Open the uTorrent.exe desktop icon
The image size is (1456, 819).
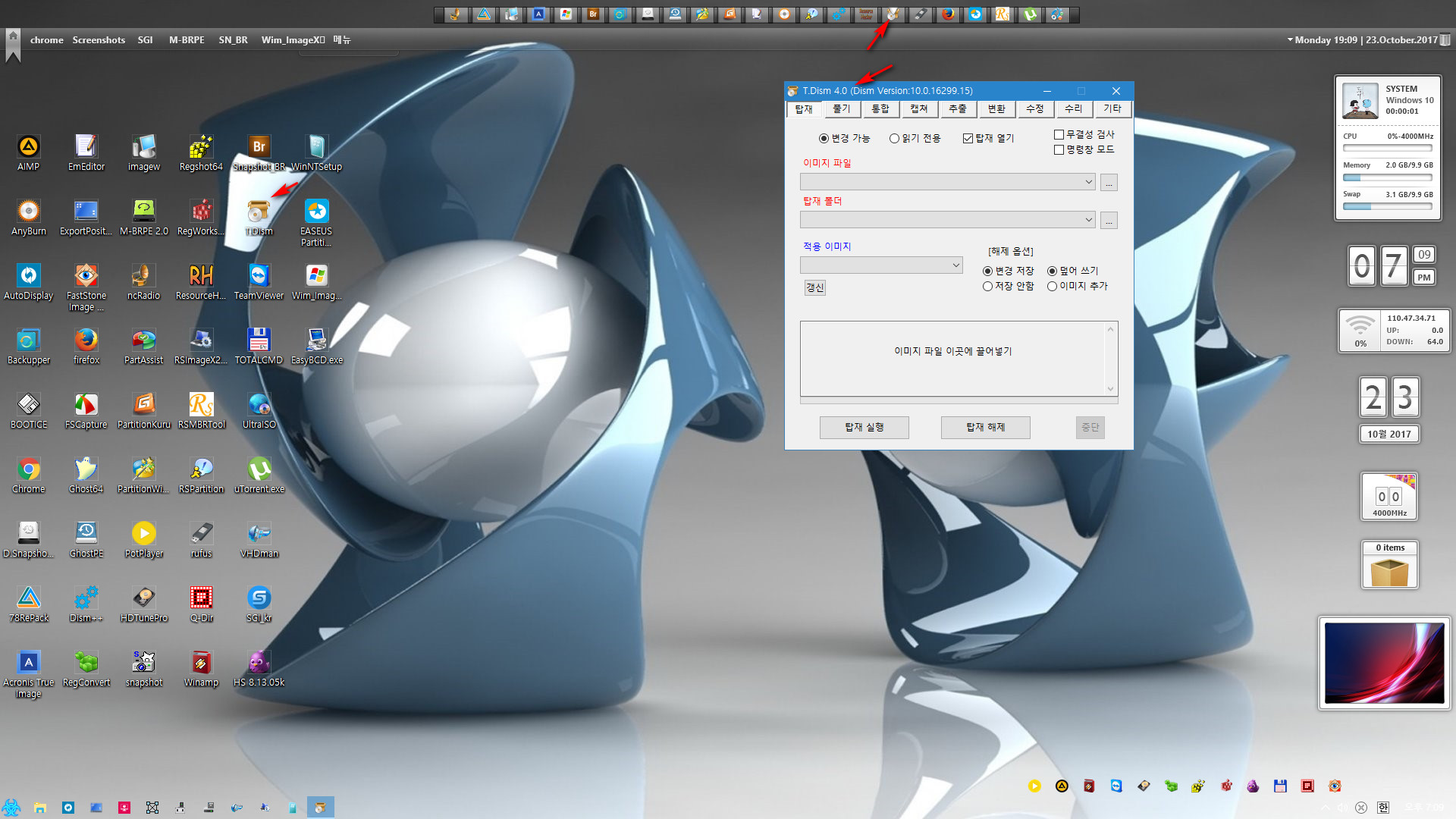pos(259,475)
